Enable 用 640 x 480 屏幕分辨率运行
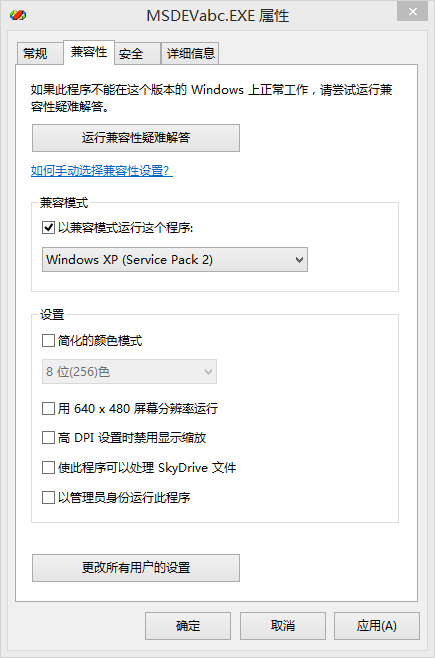The image size is (435, 658). [48, 408]
